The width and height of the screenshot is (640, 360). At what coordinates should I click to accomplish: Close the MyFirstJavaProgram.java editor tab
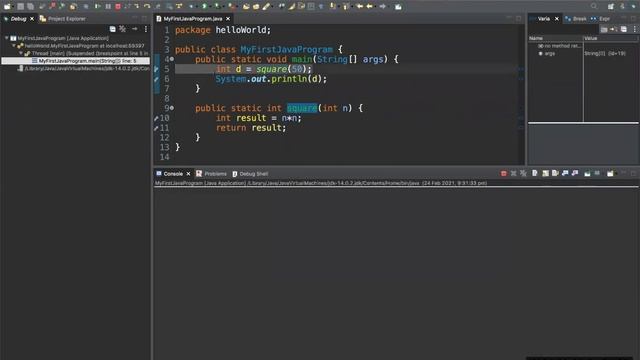click(x=228, y=19)
